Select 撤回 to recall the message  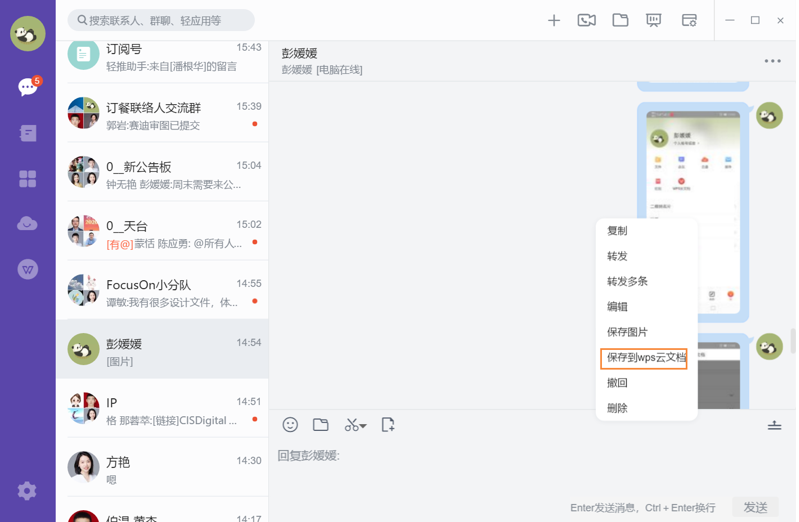[618, 383]
